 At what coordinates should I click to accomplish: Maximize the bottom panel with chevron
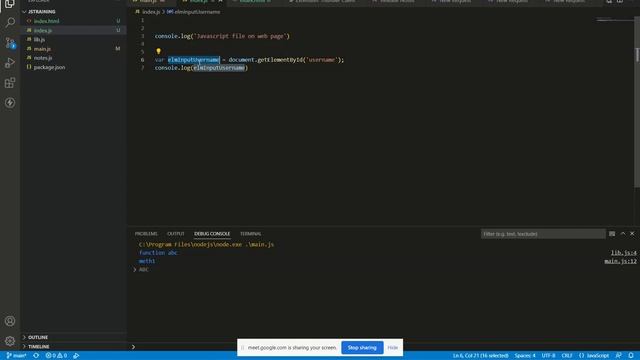pos(623,234)
